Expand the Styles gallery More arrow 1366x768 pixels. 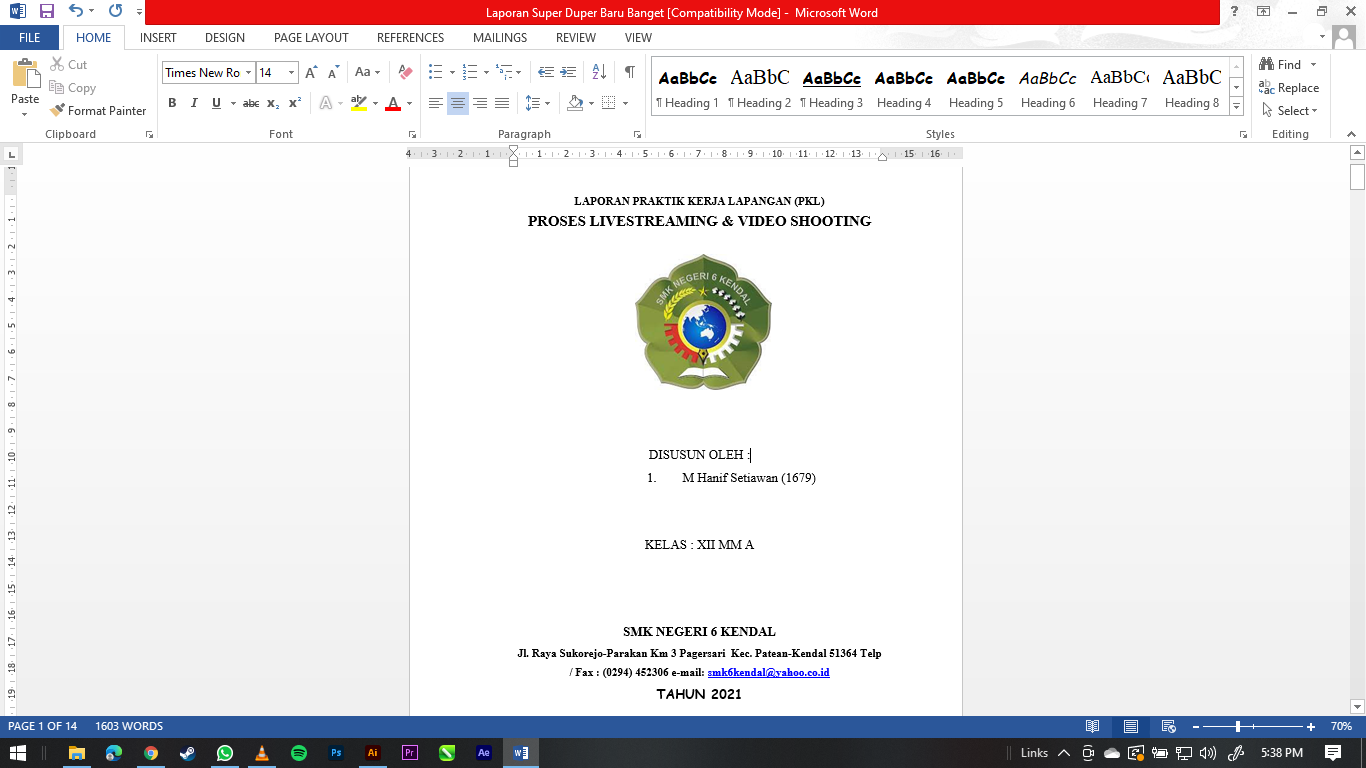click(x=1236, y=106)
